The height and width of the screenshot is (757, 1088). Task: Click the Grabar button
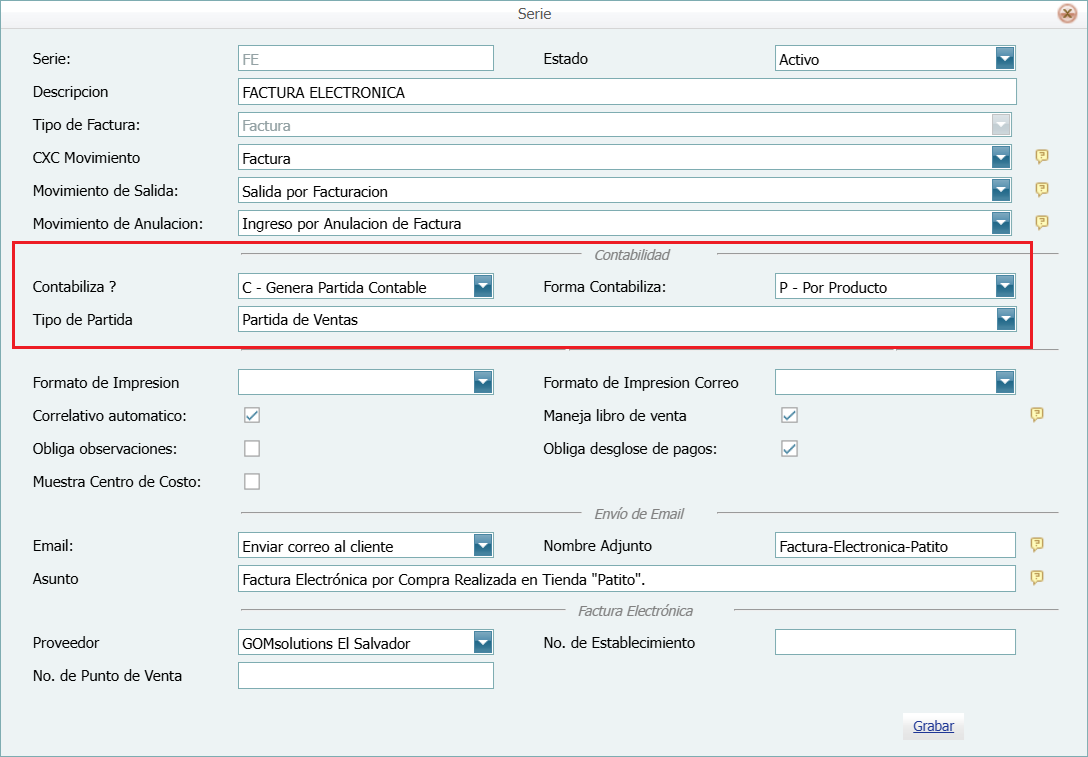pyautogui.click(x=932, y=726)
